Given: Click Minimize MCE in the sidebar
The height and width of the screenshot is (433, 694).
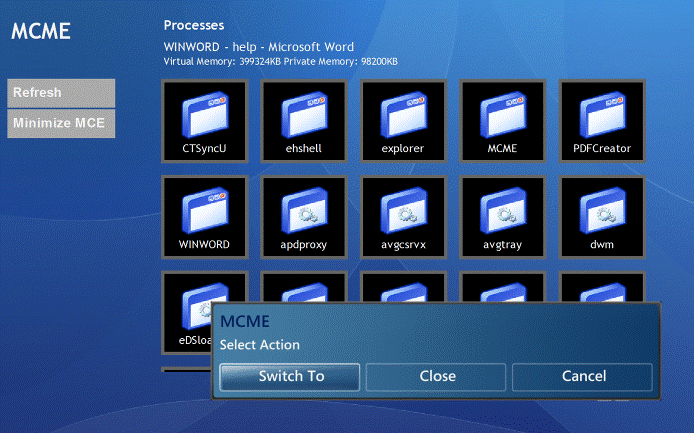Looking at the screenshot, I should click(x=61, y=124).
